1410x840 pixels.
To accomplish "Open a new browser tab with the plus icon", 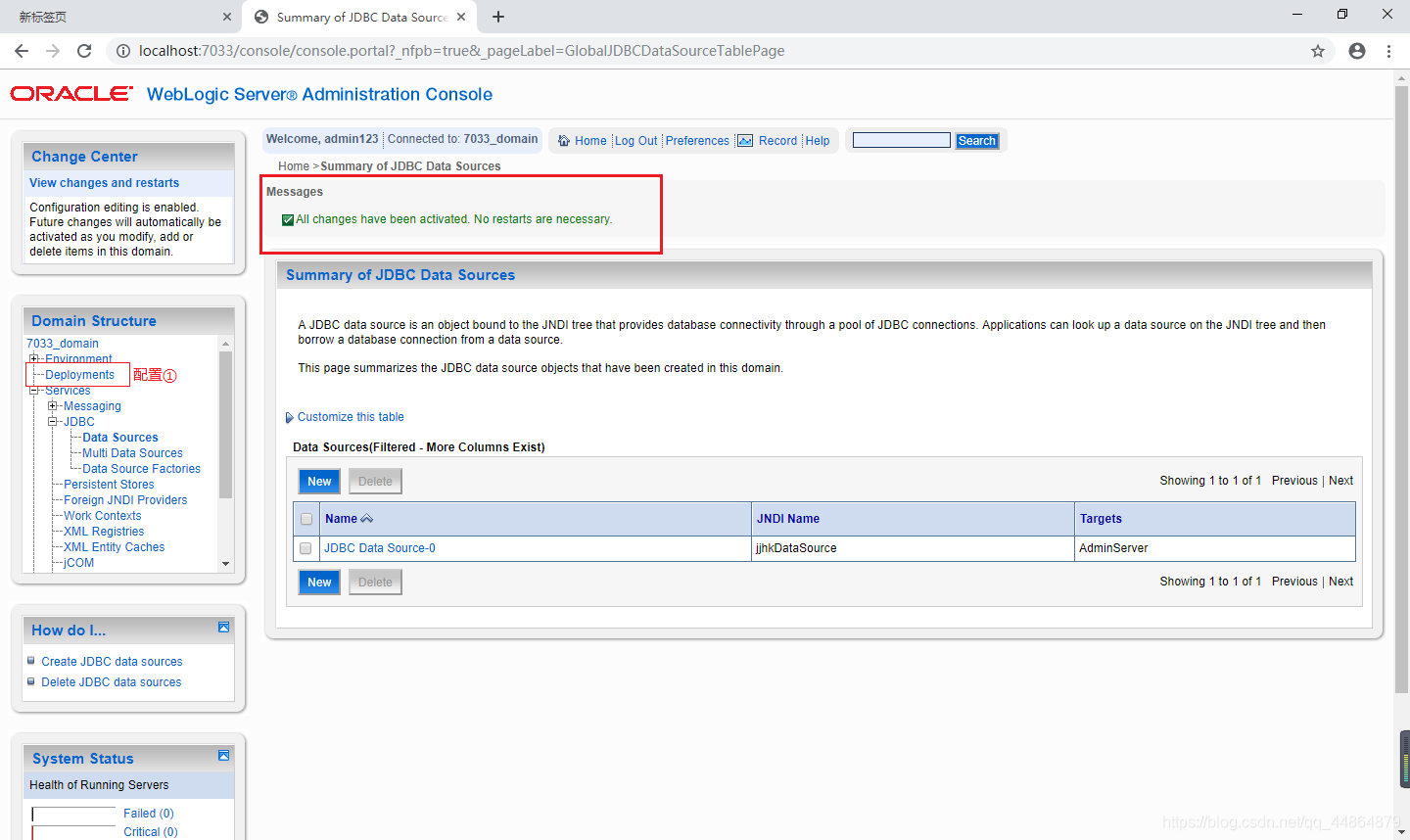I will coord(498,17).
